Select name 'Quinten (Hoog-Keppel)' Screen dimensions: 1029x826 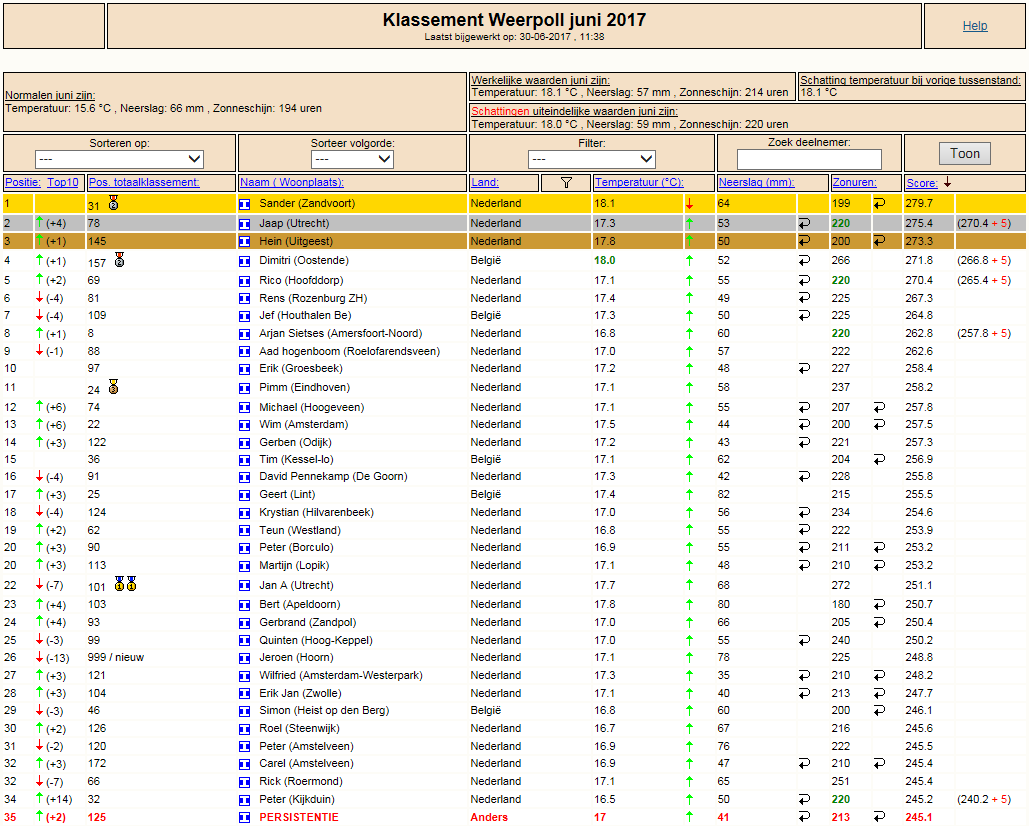(316, 640)
